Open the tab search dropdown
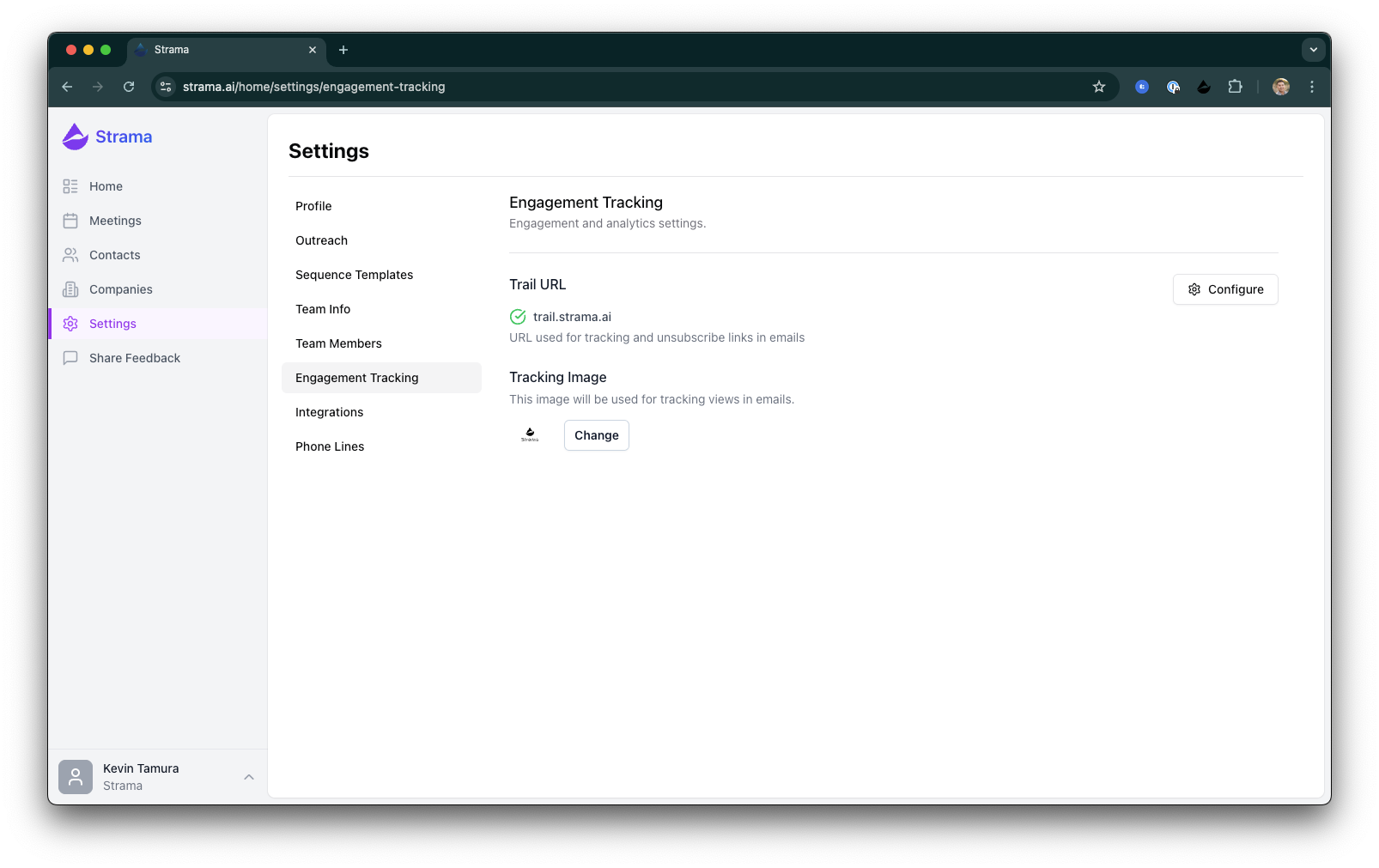This screenshot has height=868, width=1379. tap(1314, 50)
